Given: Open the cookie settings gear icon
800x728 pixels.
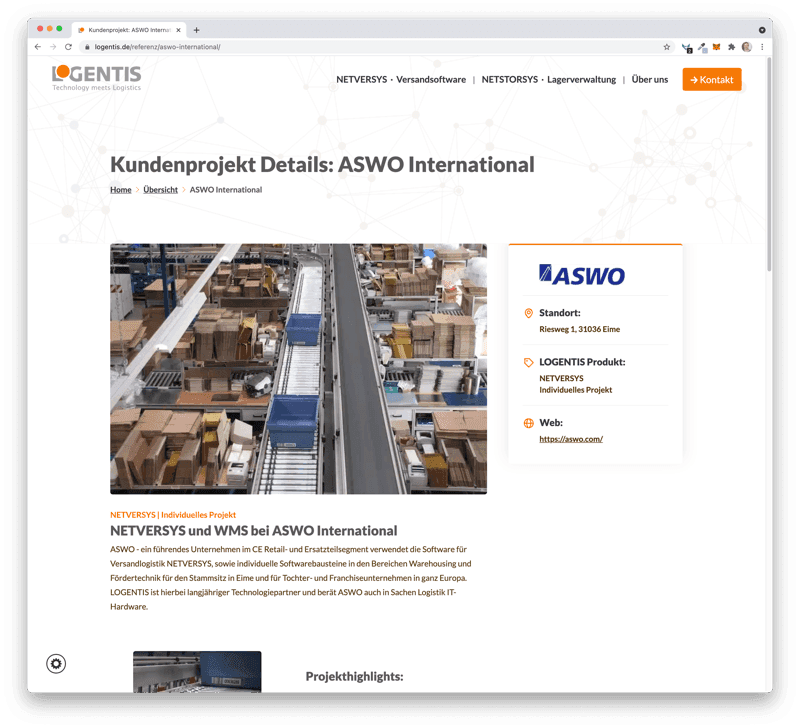Looking at the screenshot, I should tap(56, 663).
